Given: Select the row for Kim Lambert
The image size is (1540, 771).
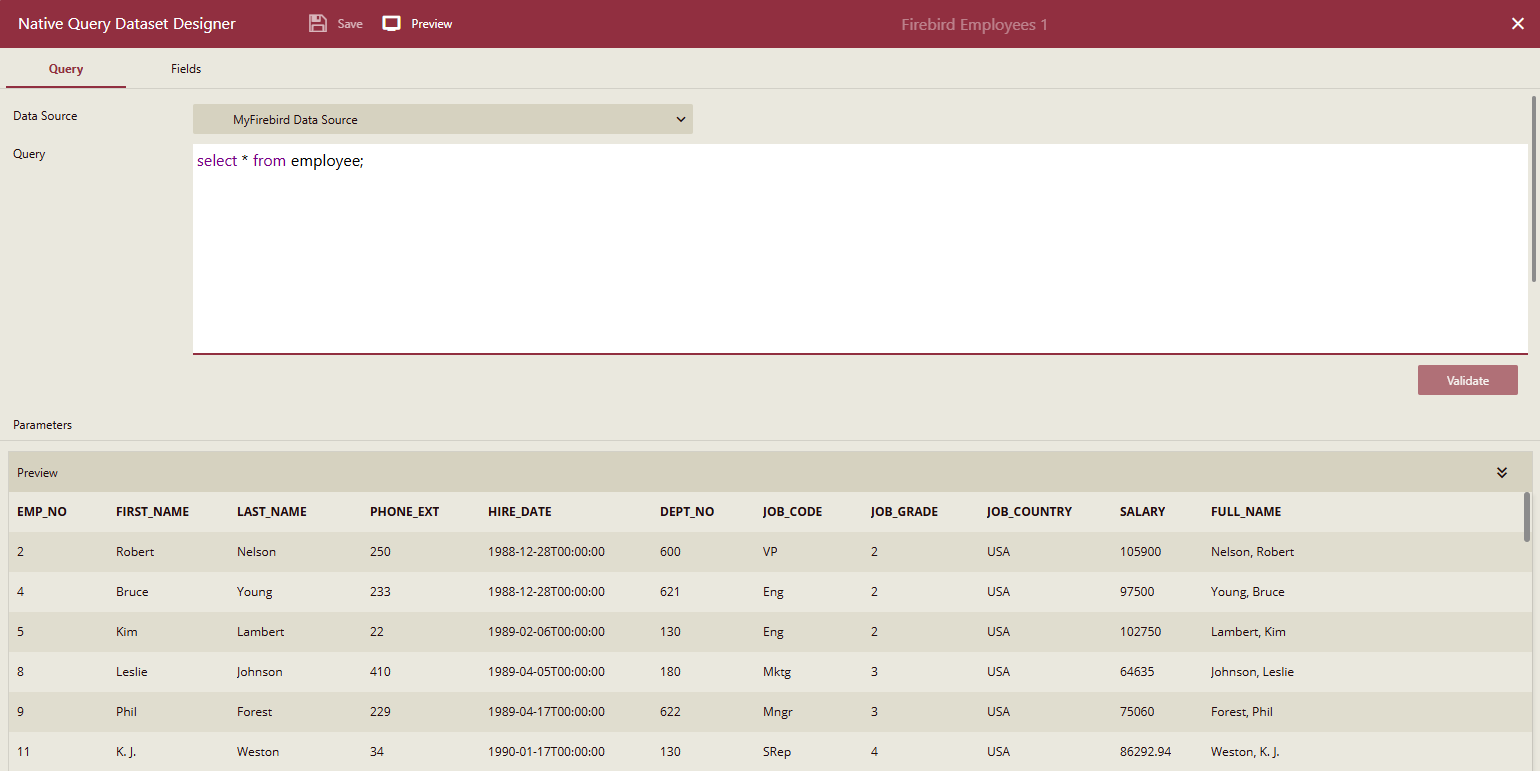Looking at the screenshot, I should point(400,631).
